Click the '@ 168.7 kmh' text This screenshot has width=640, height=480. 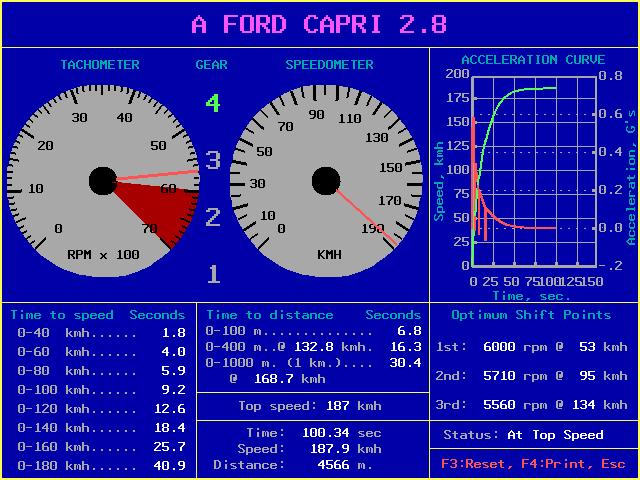[x=278, y=379]
